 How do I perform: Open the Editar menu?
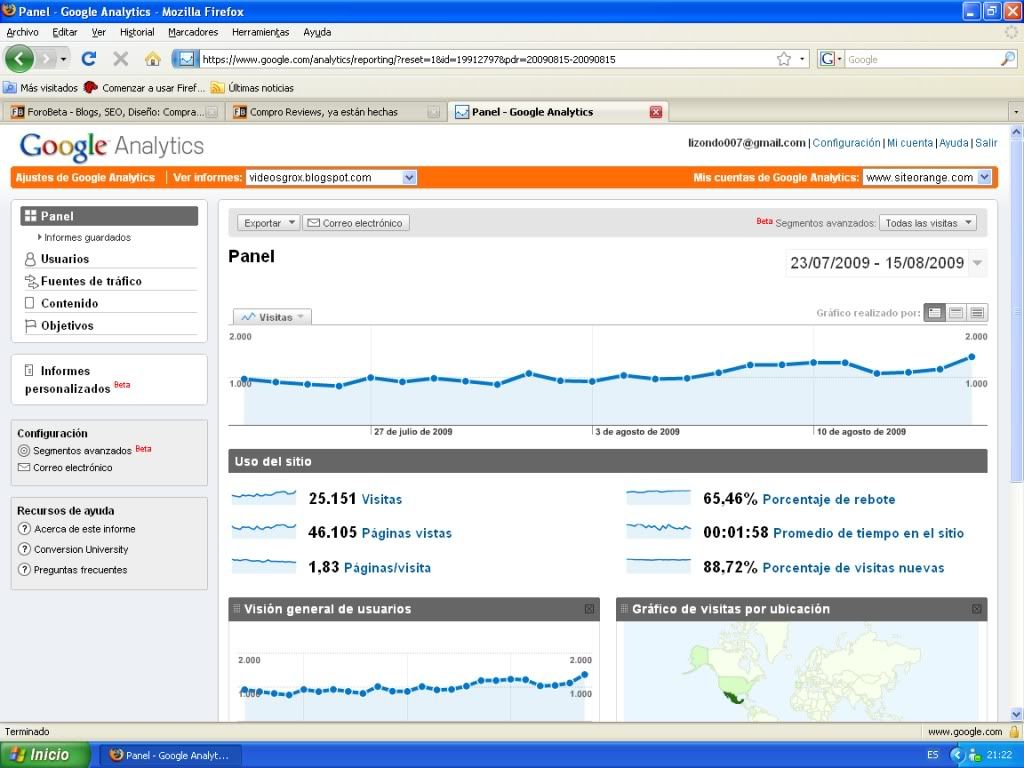pos(65,32)
